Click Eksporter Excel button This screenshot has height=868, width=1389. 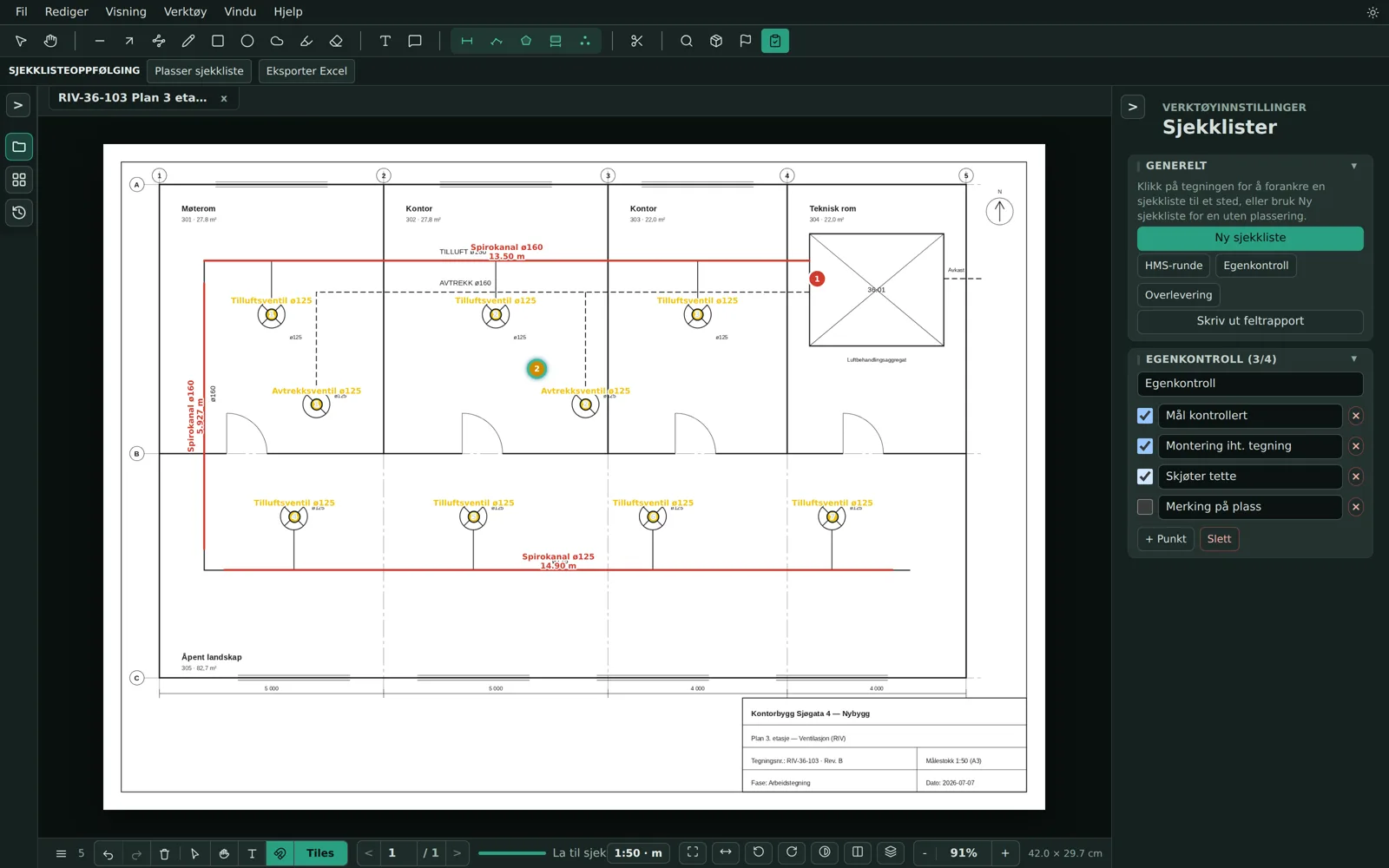coord(306,71)
